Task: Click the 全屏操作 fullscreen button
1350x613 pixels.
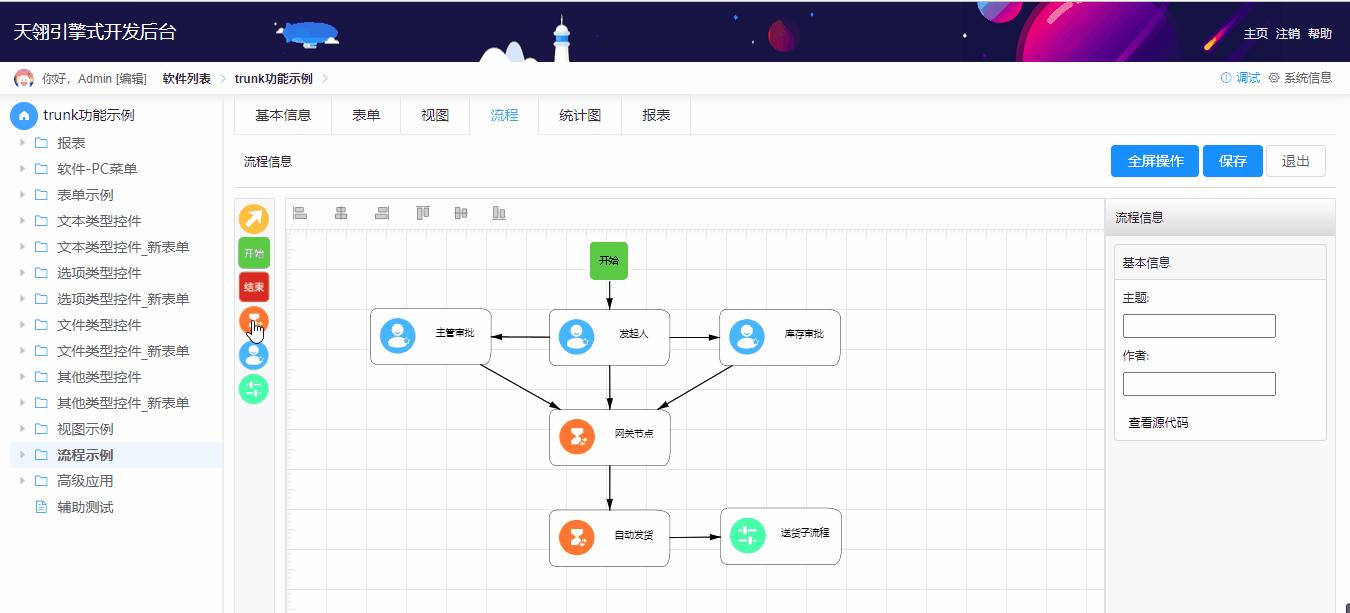Action: coord(1154,160)
